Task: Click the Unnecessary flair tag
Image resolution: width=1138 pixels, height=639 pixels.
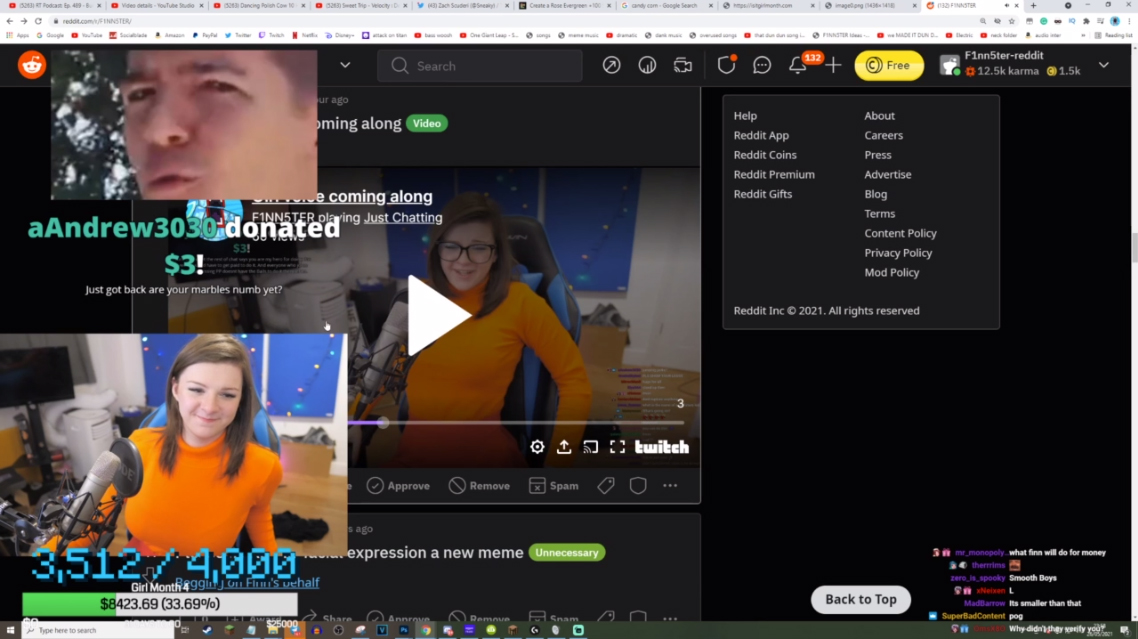Action: pos(567,553)
